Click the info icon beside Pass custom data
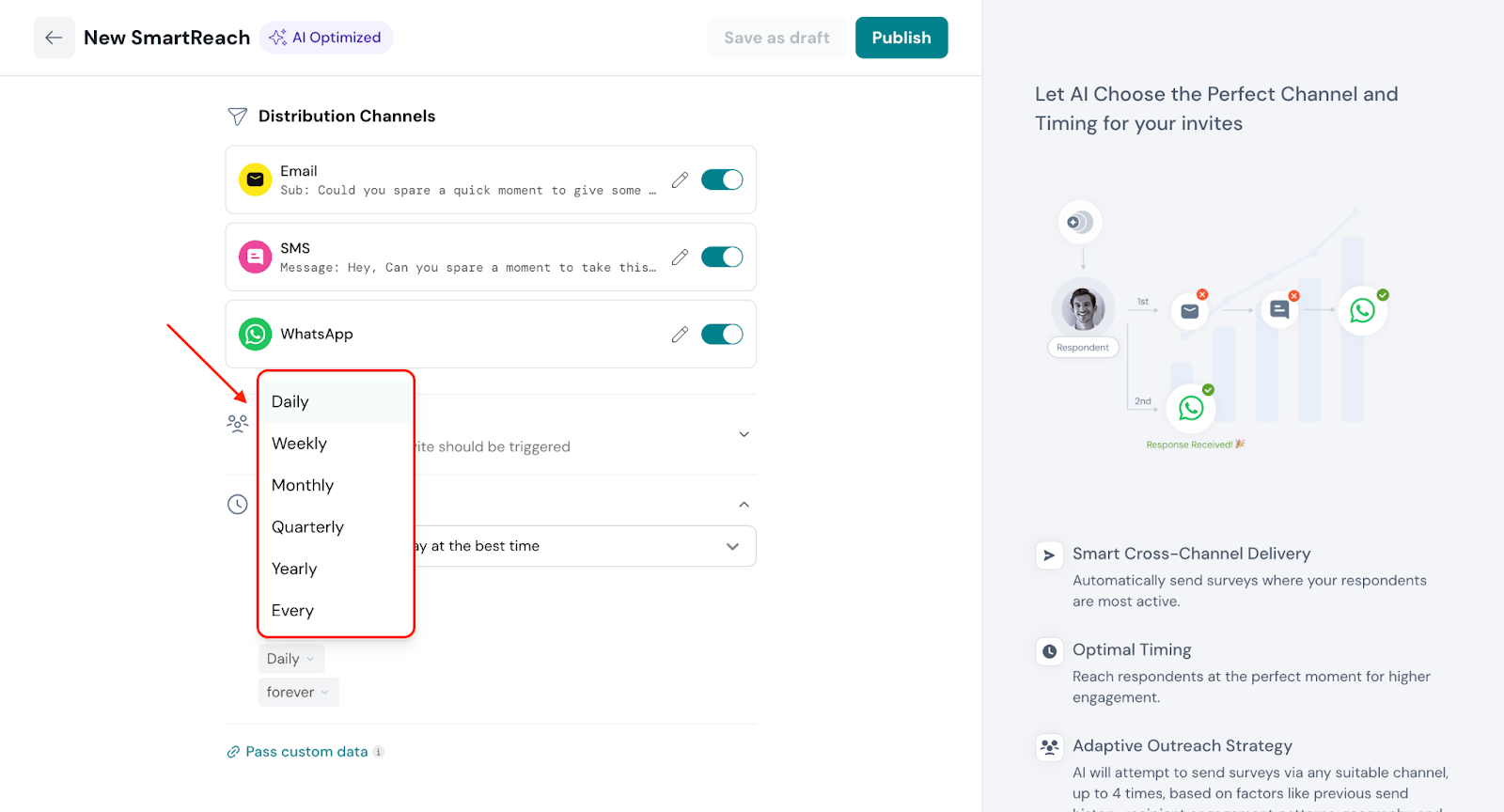This screenshot has width=1504, height=812. click(379, 752)
